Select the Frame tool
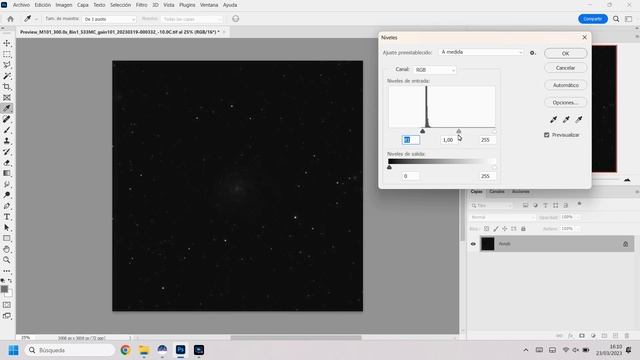This screenshot has height=360, width=640. (7, 98)
